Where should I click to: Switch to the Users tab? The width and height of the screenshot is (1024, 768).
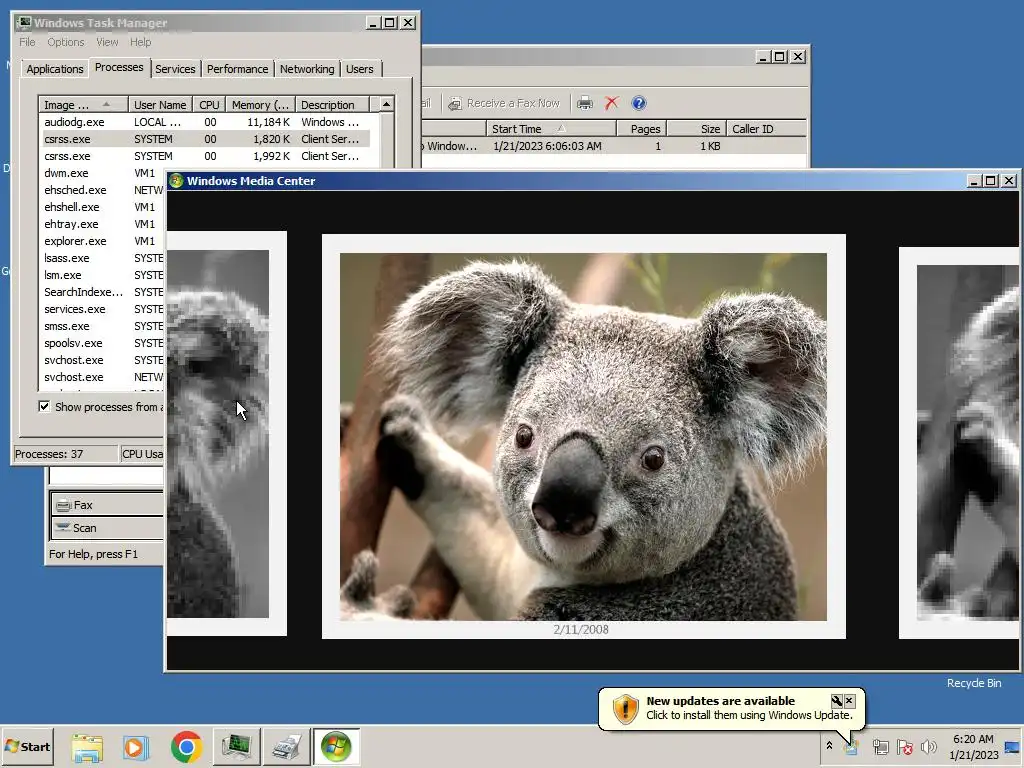coord(360,69)
